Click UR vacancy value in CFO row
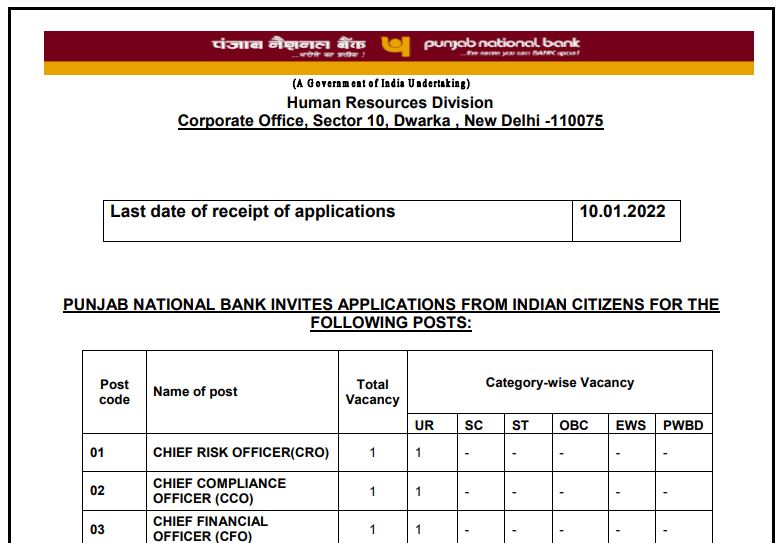 (x=432, y=527)
